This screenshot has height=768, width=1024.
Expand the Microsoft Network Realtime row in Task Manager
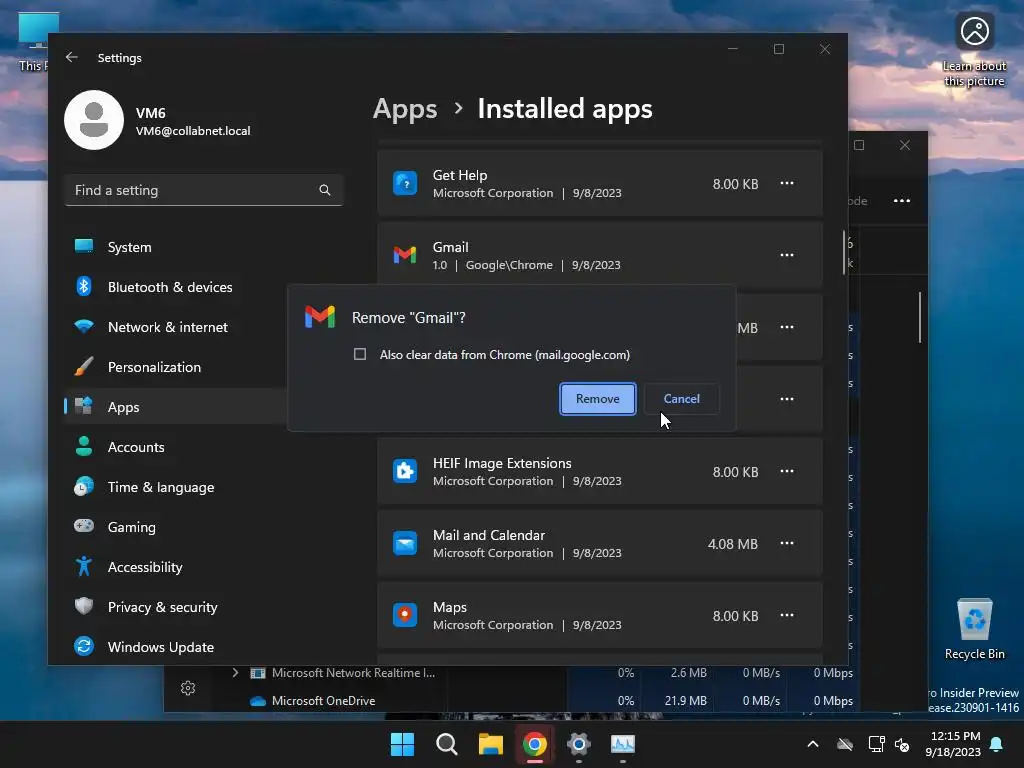click(x=235, y=673)
